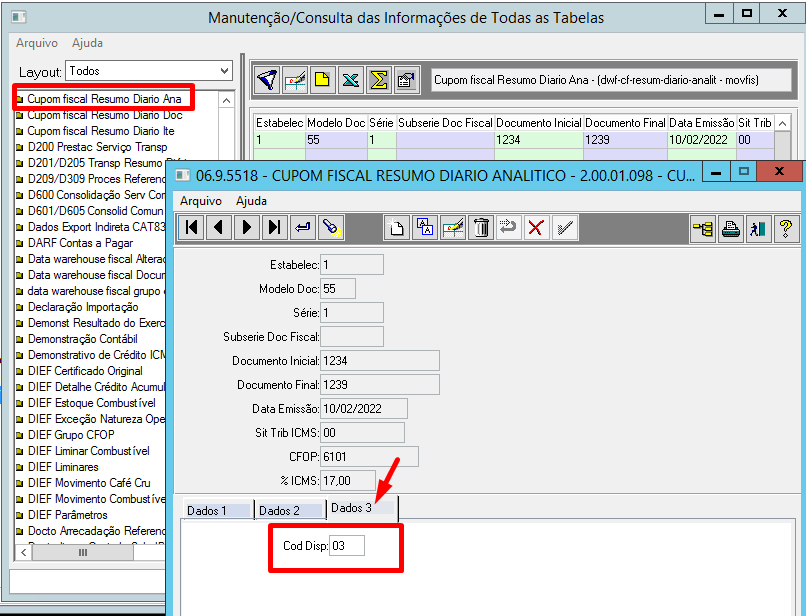The height and width of the screenshot is (616, 806).
Task: Select D200 Prestac Serviço Transp item
Action: pyautogui.click(x=97, y=147)
